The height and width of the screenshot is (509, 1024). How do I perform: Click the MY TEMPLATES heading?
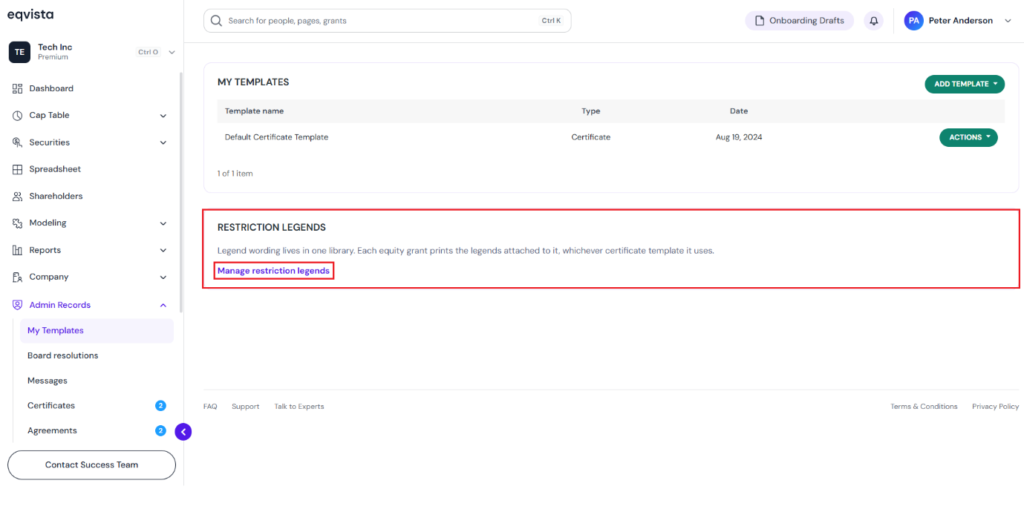point(253,82)
